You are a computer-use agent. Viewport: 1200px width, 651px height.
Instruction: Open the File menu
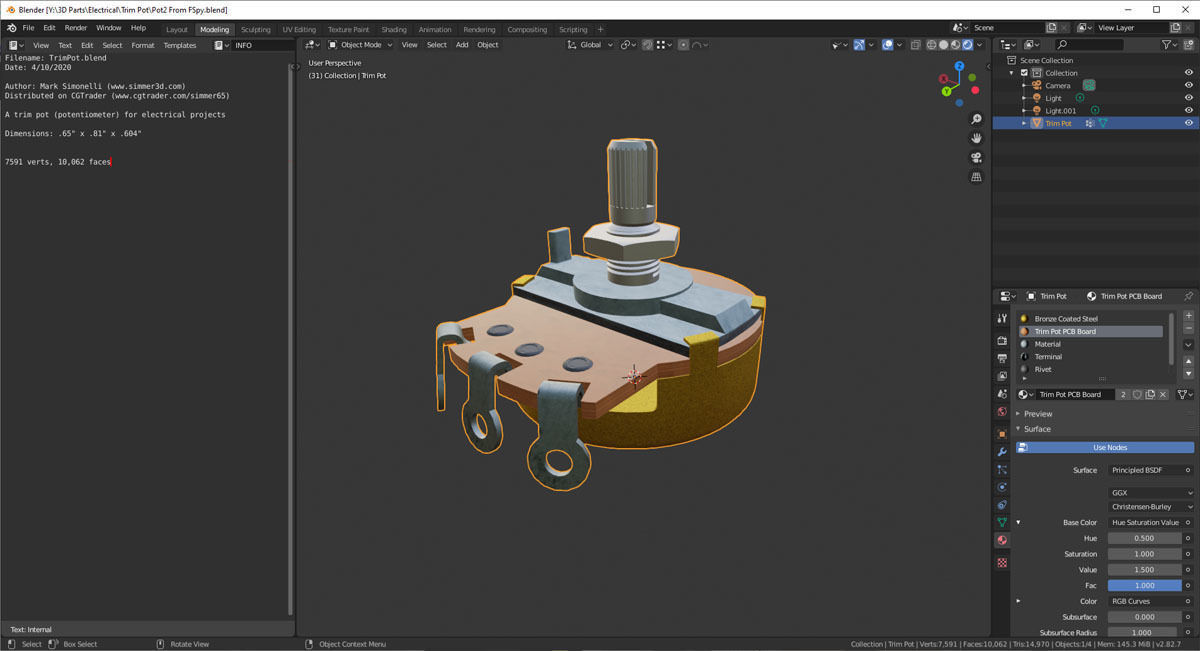pyautogui.click(x=28, y=28)
